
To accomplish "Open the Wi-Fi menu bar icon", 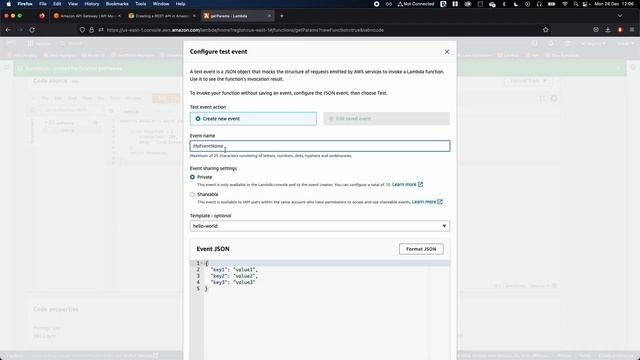I will [565, 4].
